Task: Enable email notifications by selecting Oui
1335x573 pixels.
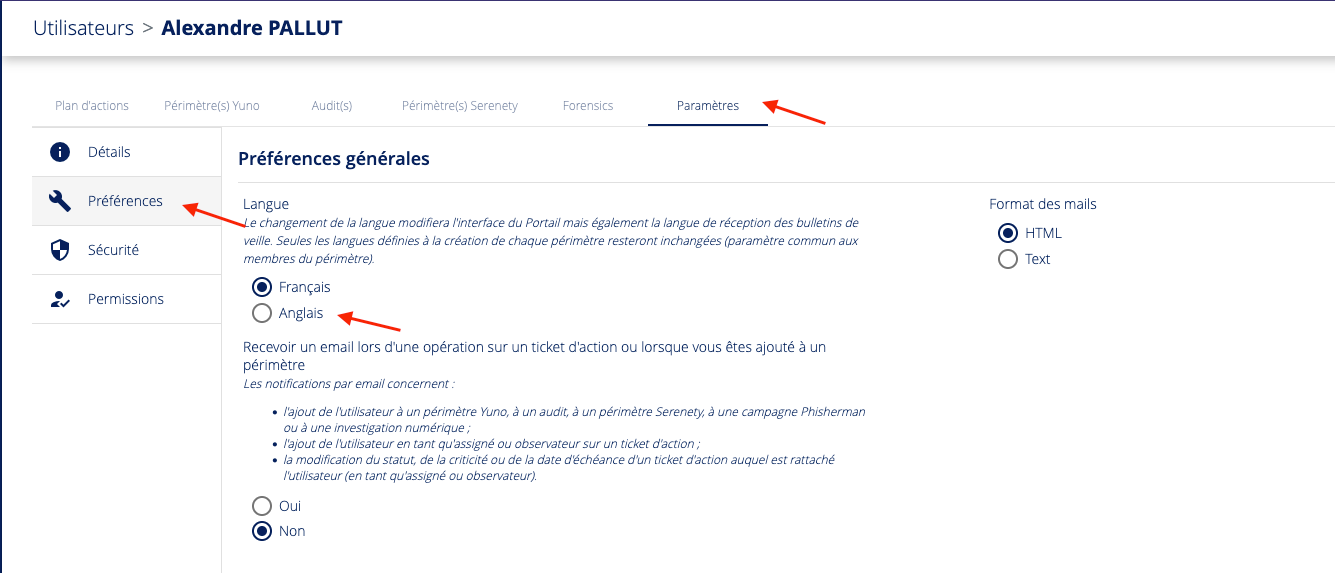Action: pyautogui.click(x=262, y=506)
